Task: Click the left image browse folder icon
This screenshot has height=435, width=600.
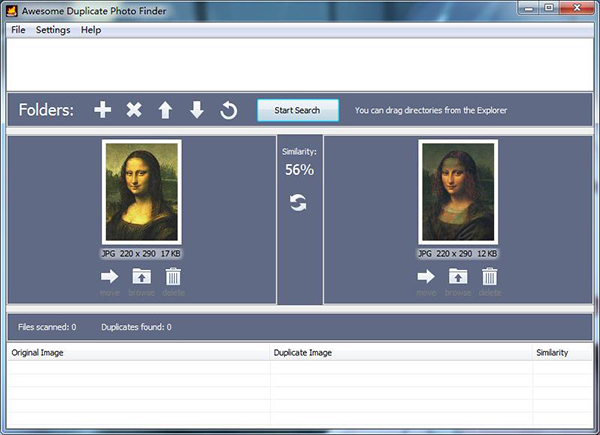Action: (x=142, y=276)
